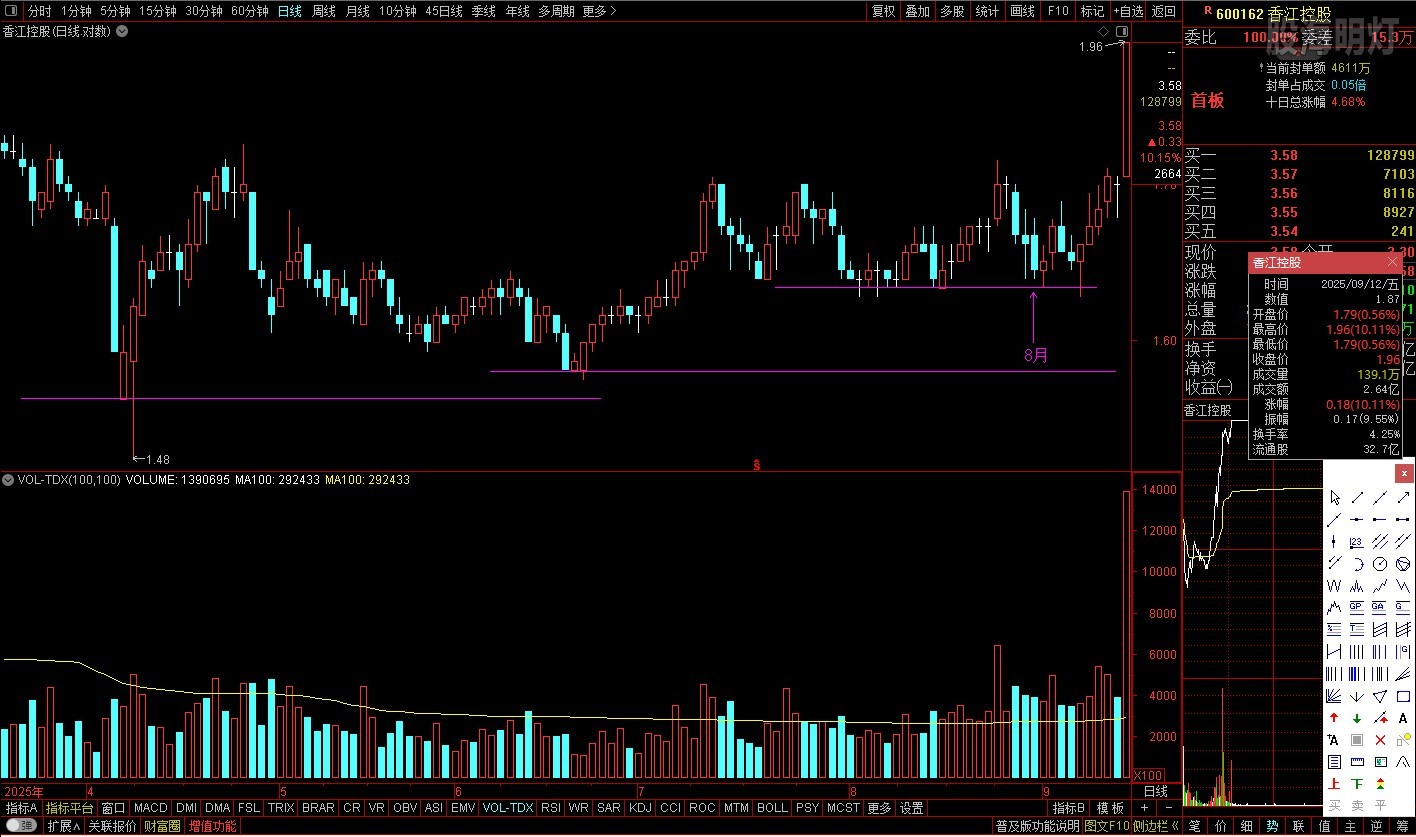The height and width of the screenshot is (837, 1416).
Task: Expand the 更多 periods menu
Action: coord(599,11)
